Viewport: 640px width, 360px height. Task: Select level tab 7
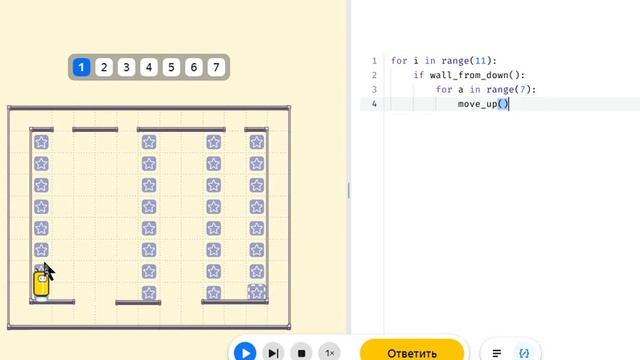(x=216, y=67)
